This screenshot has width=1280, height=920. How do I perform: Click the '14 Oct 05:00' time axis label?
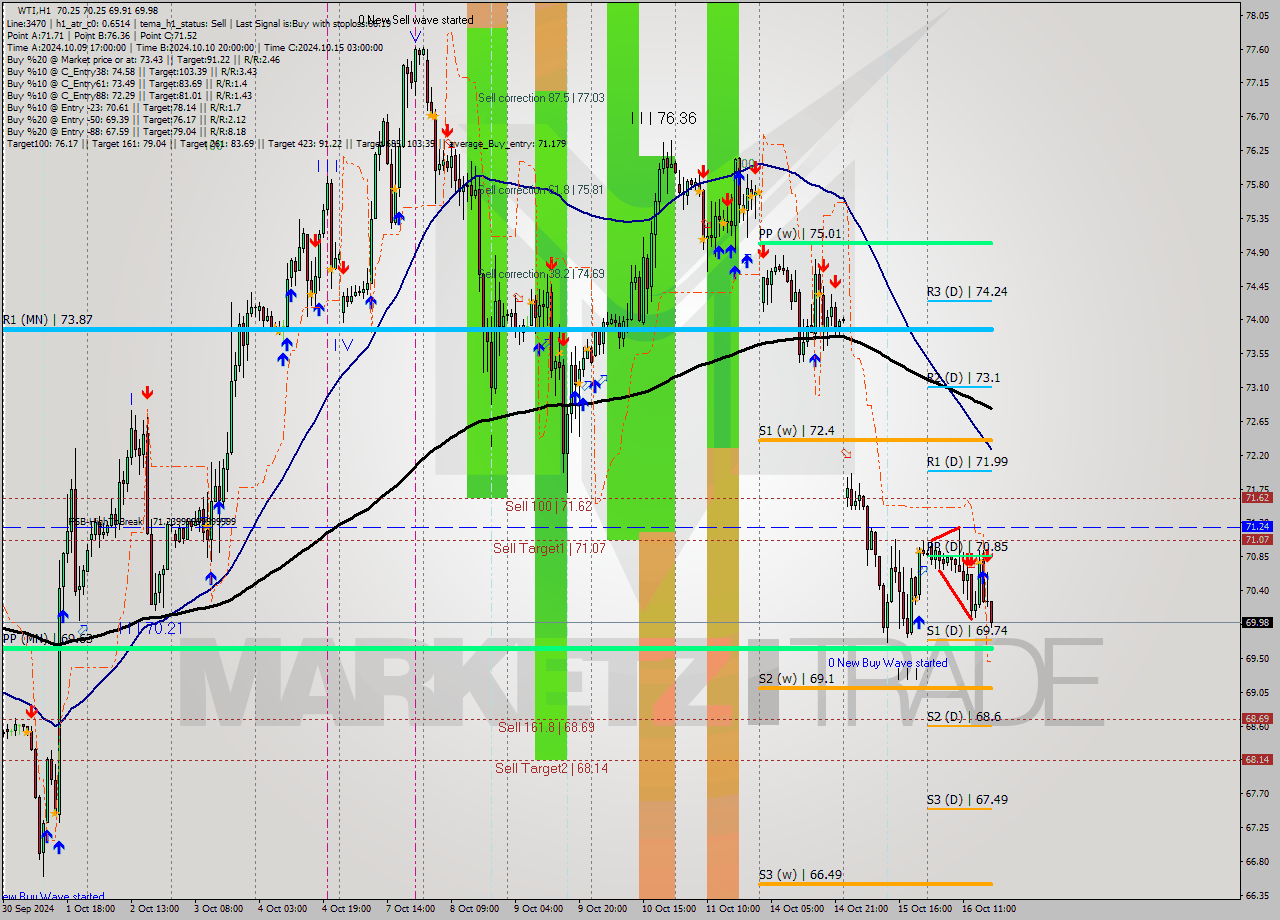click(x=797, y=909)
